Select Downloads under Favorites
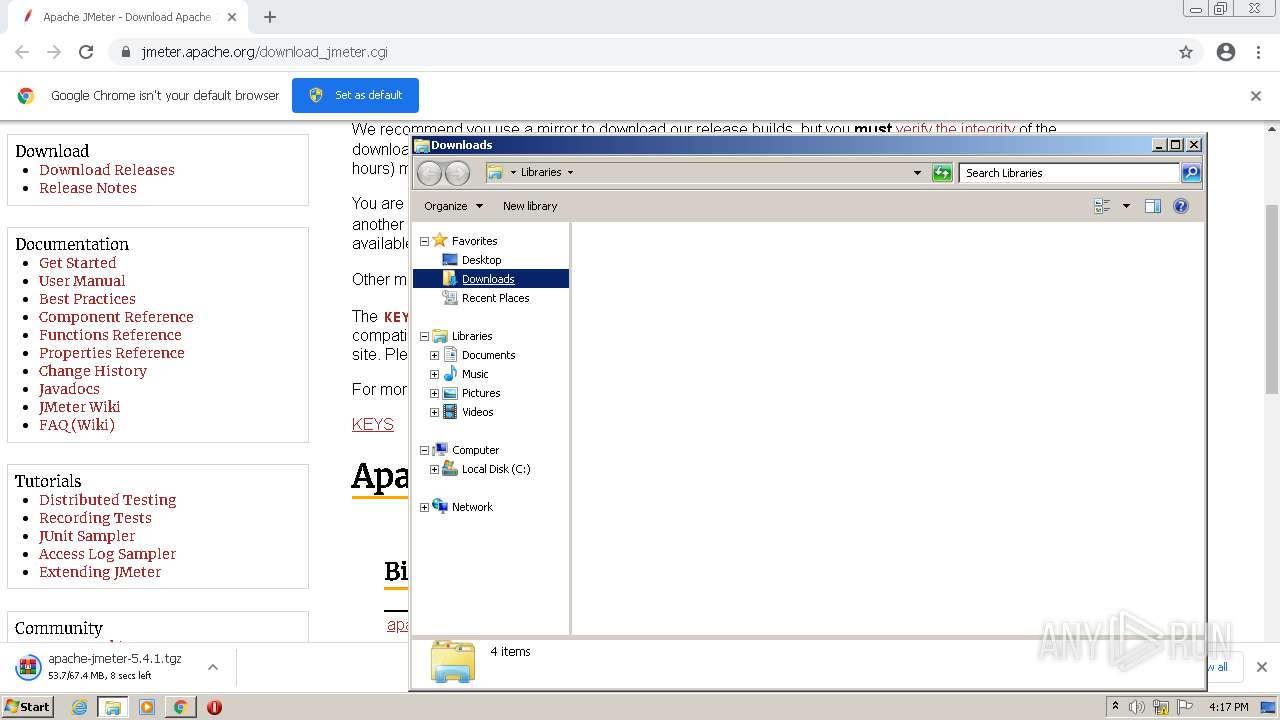Image resolution: width=1280 pixels, height=720 pixels. 488,279
